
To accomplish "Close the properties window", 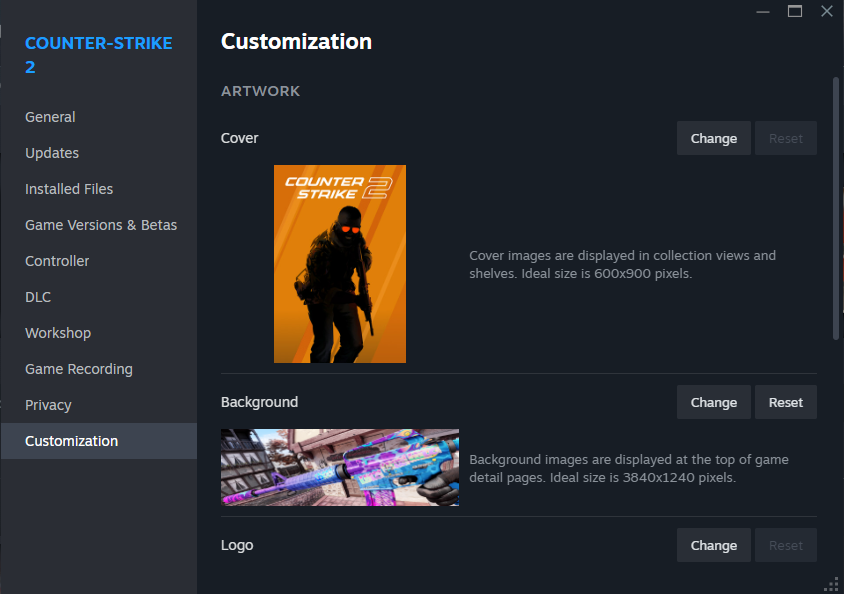I will pyautogui.click(x=827, y=11).
